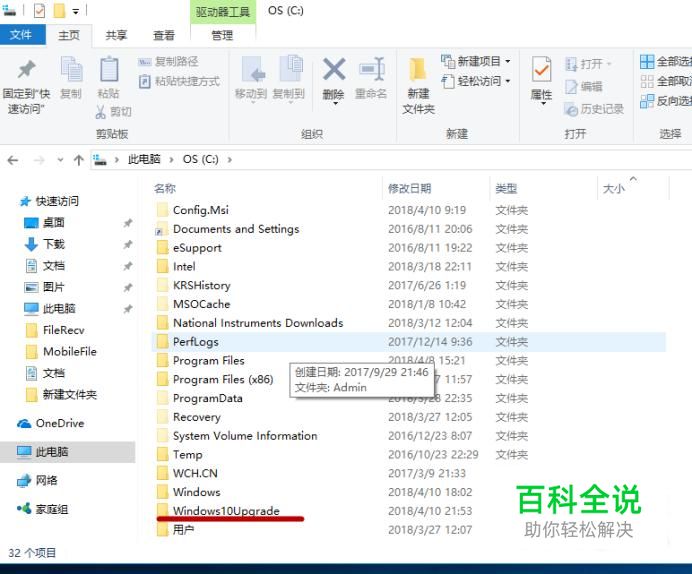Click the Copy icon in the ribbon
The image size is (692, 574).
coord(71,69)
